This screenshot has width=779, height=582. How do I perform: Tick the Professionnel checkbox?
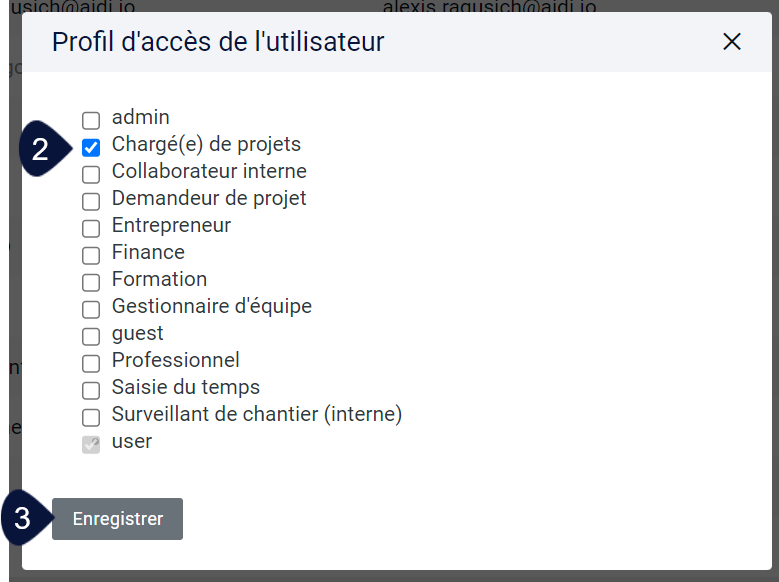pos(91,363)
